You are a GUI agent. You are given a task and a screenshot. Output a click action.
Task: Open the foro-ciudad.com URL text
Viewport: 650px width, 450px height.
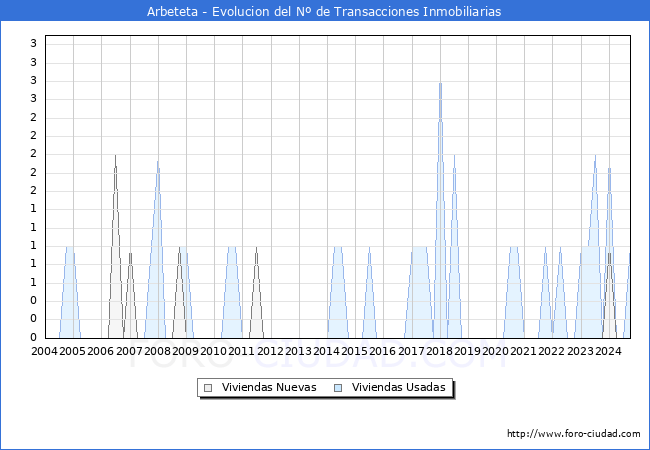coord(574,434)
